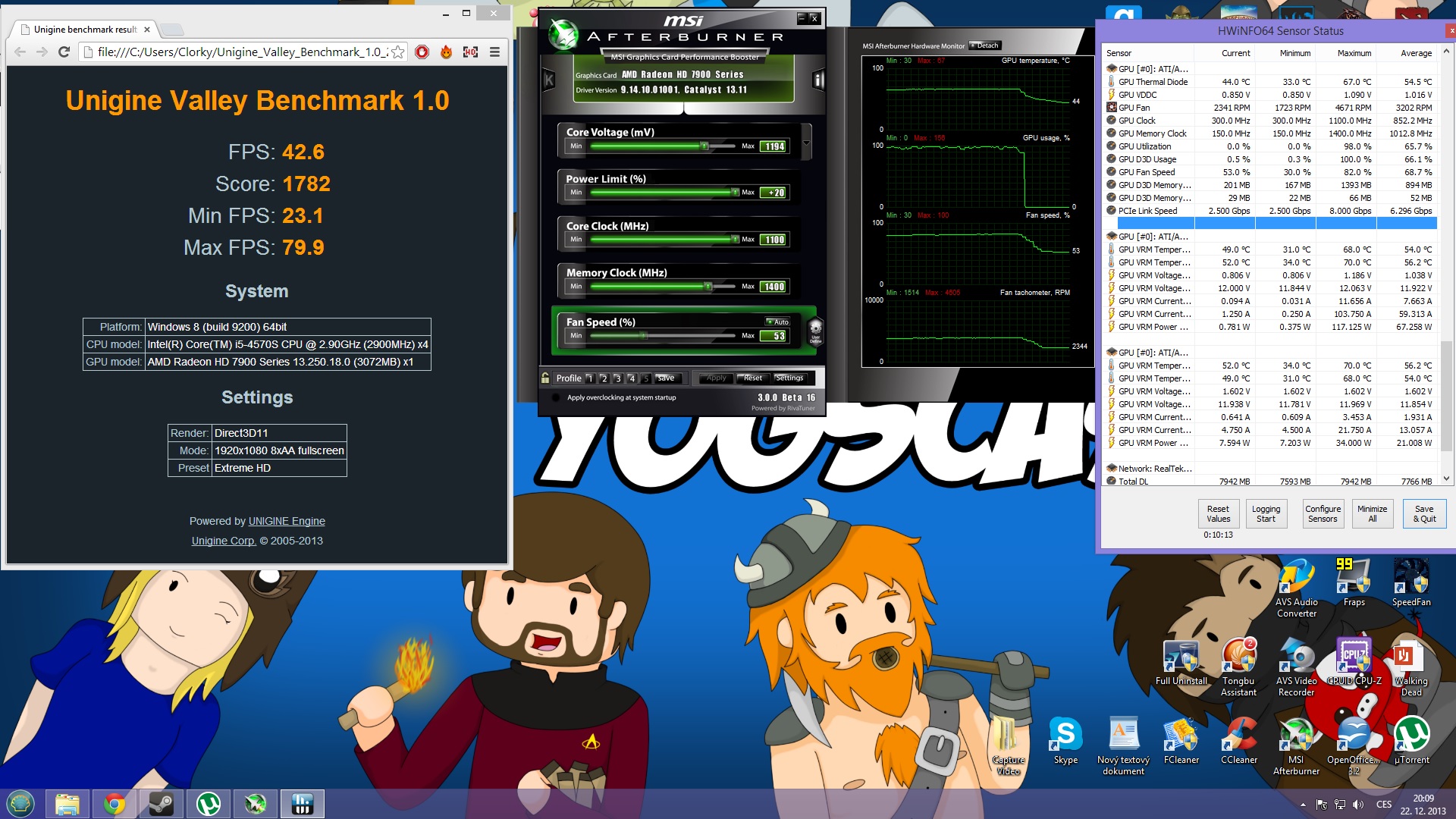Open Chrome menu hamburger icon
The image size is (1456, 819).
click(494, 52)
